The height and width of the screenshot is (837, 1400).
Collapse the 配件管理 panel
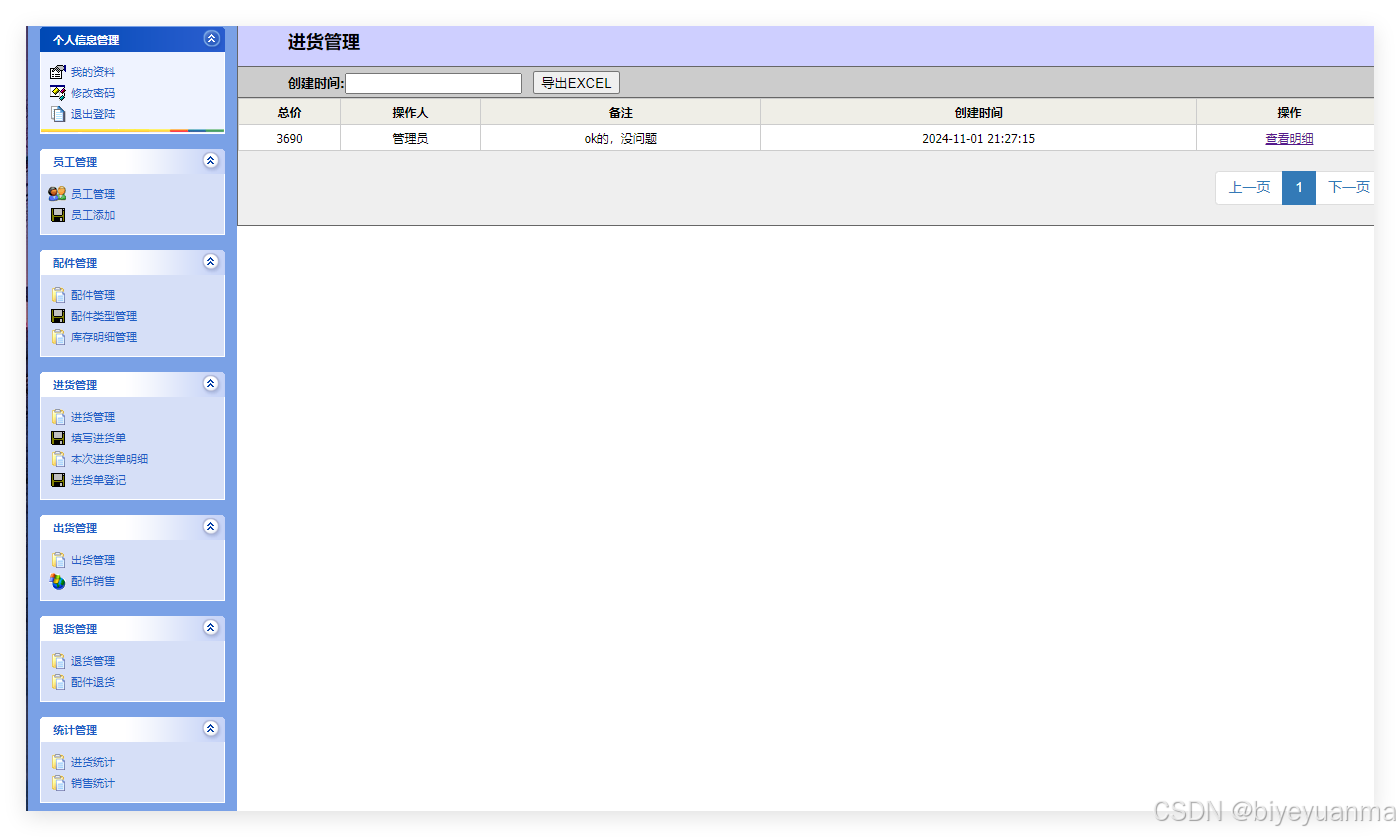pyautogui.click(x=211, y=261)
